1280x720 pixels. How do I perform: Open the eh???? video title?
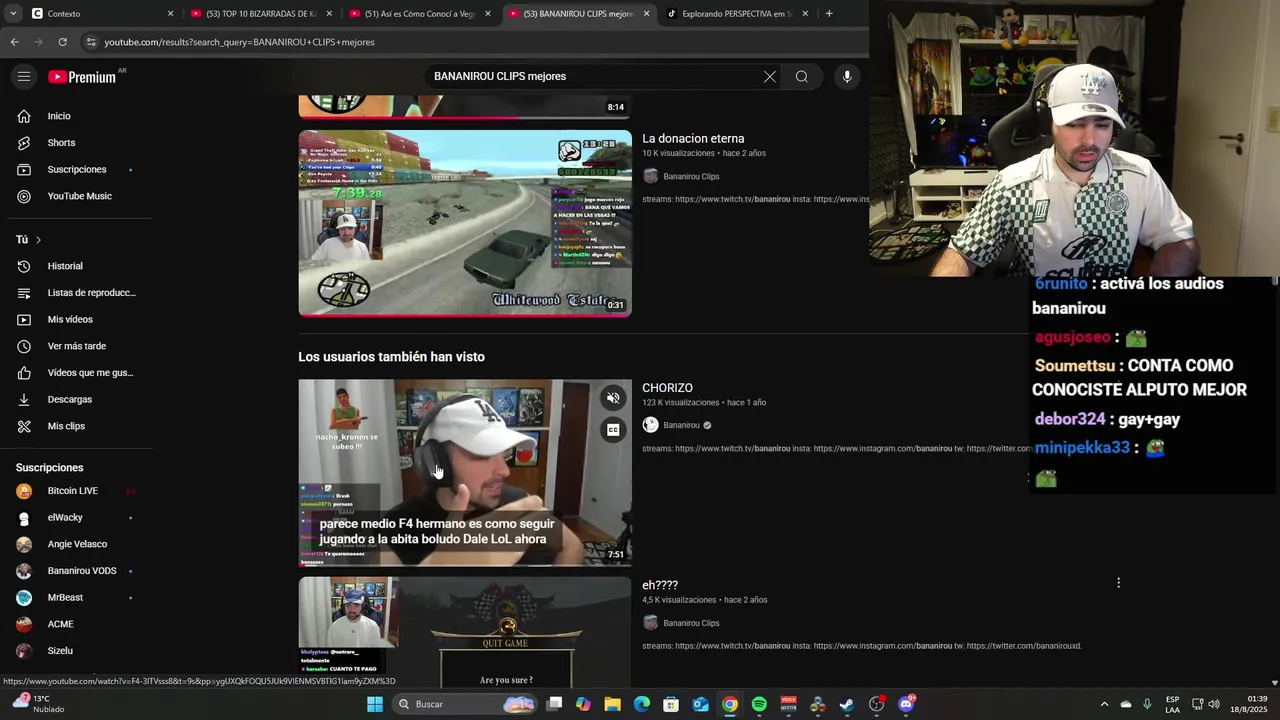tap(660, 585)
